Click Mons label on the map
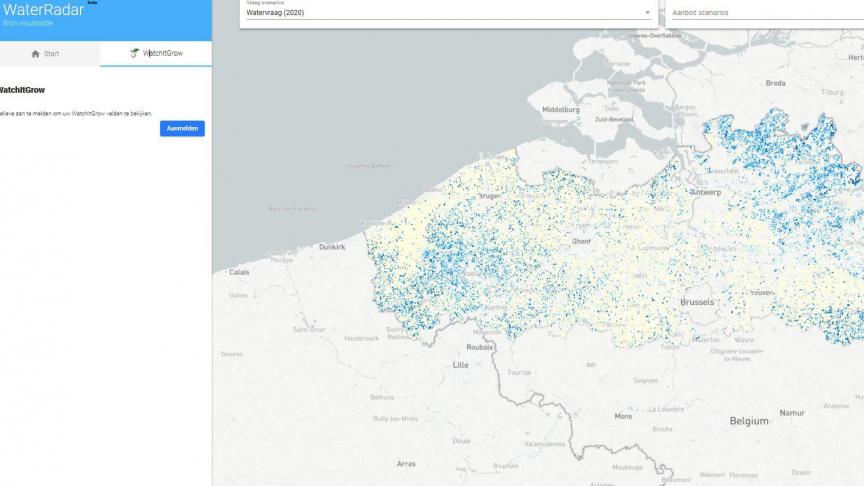Viewport: 864px width, 486px height. [x=623, y=416]
